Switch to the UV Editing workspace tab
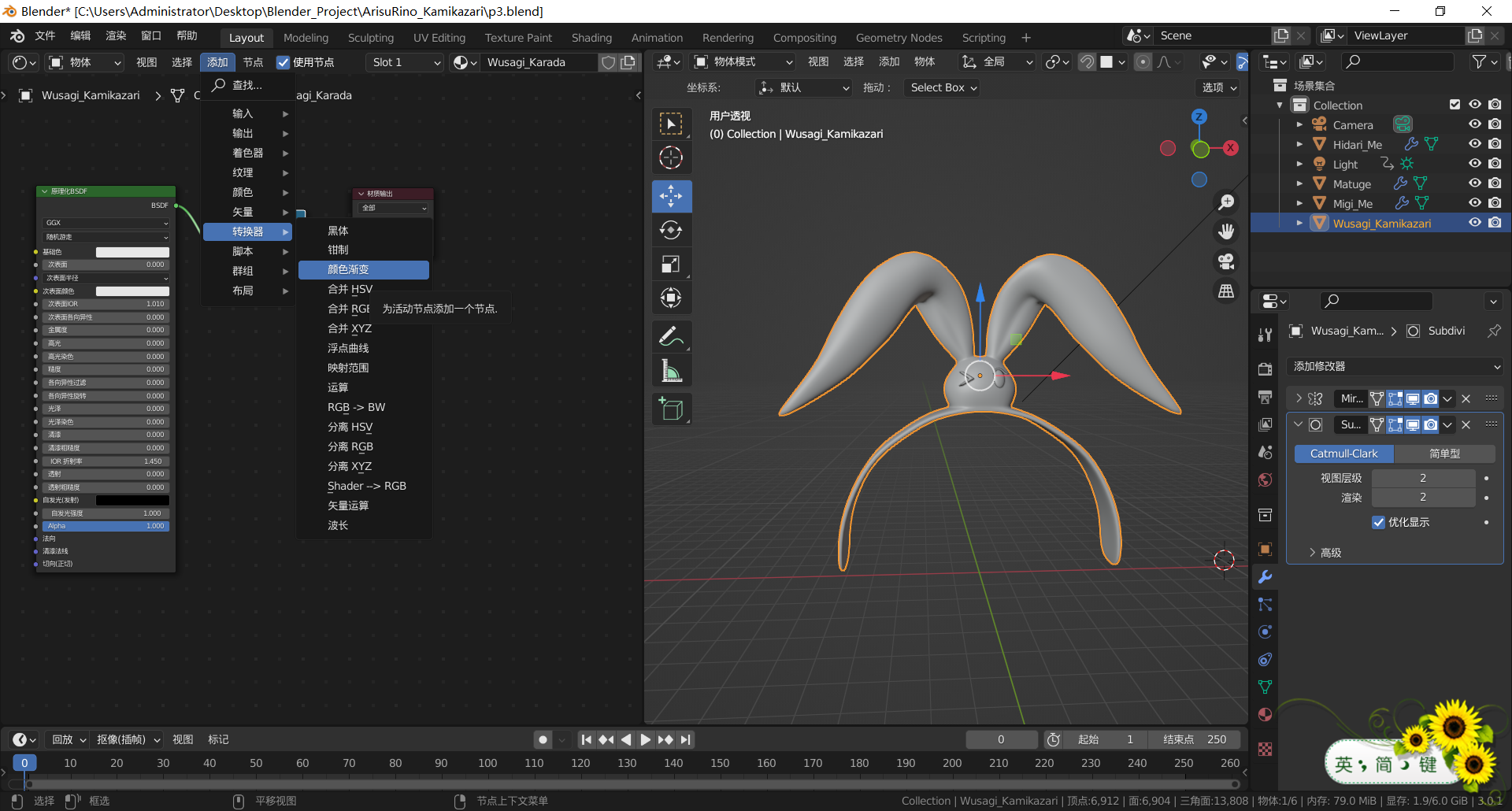This screenshot has height=811, width=1512. coord(439,38)
